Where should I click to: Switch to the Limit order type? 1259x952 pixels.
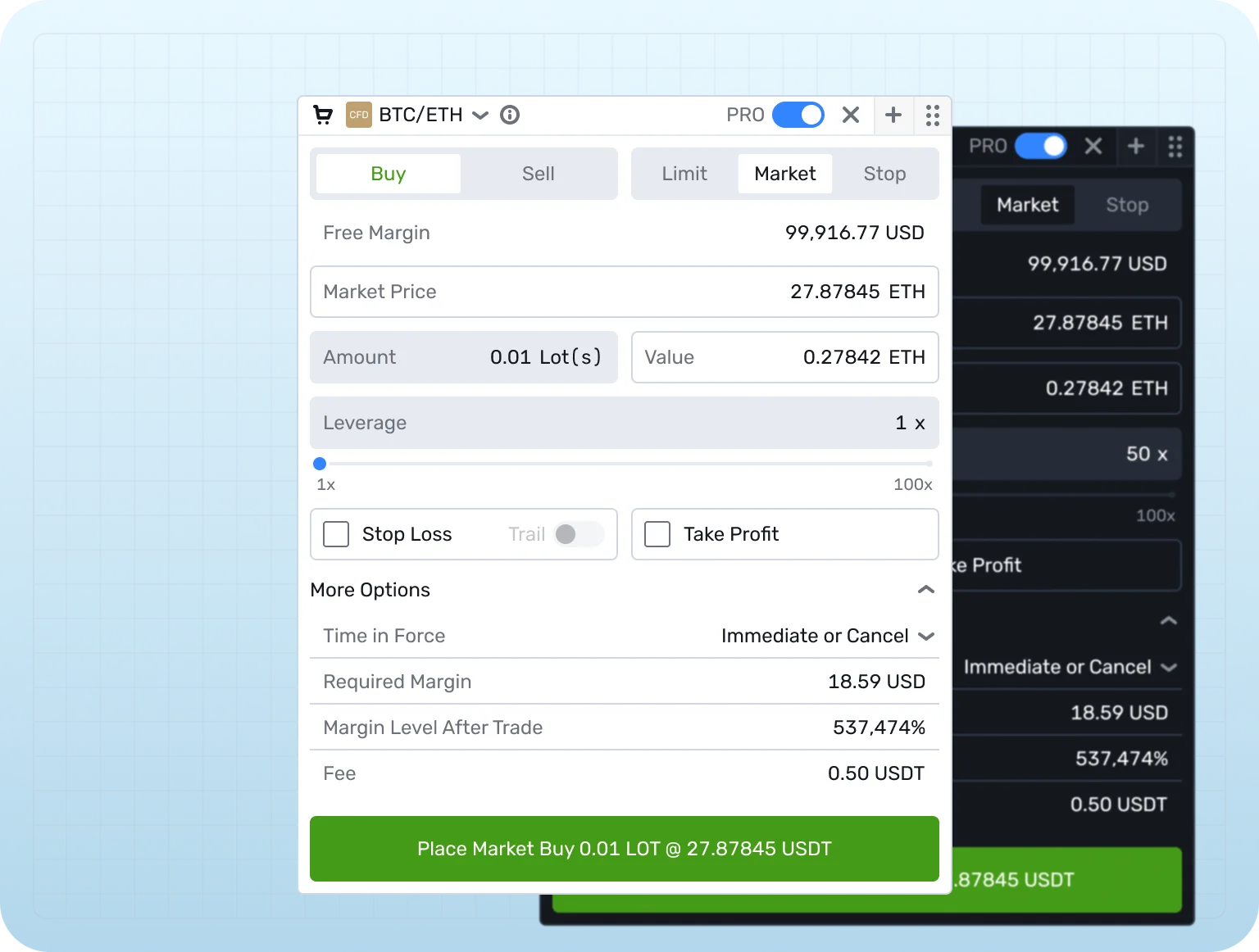684,174
